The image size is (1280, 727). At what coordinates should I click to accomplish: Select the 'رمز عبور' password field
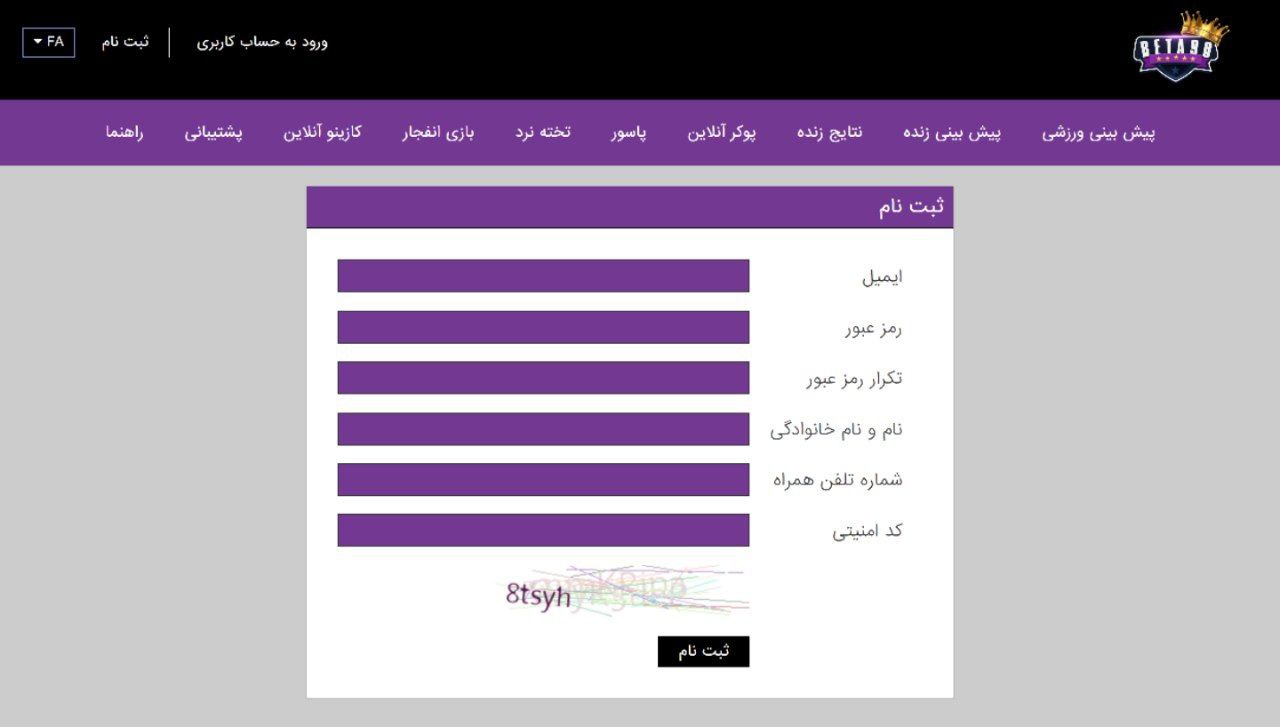(x=544, y=326)
